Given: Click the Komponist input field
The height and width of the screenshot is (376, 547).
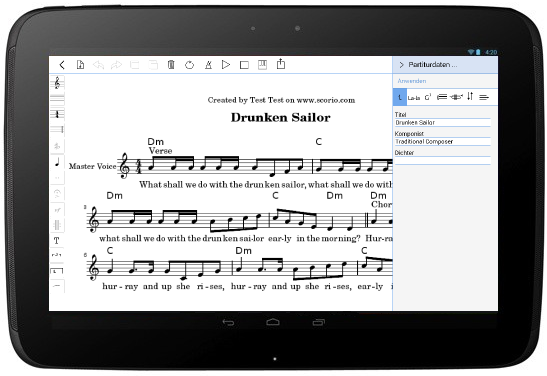Looking at the screenshot, I should [443, 142].
